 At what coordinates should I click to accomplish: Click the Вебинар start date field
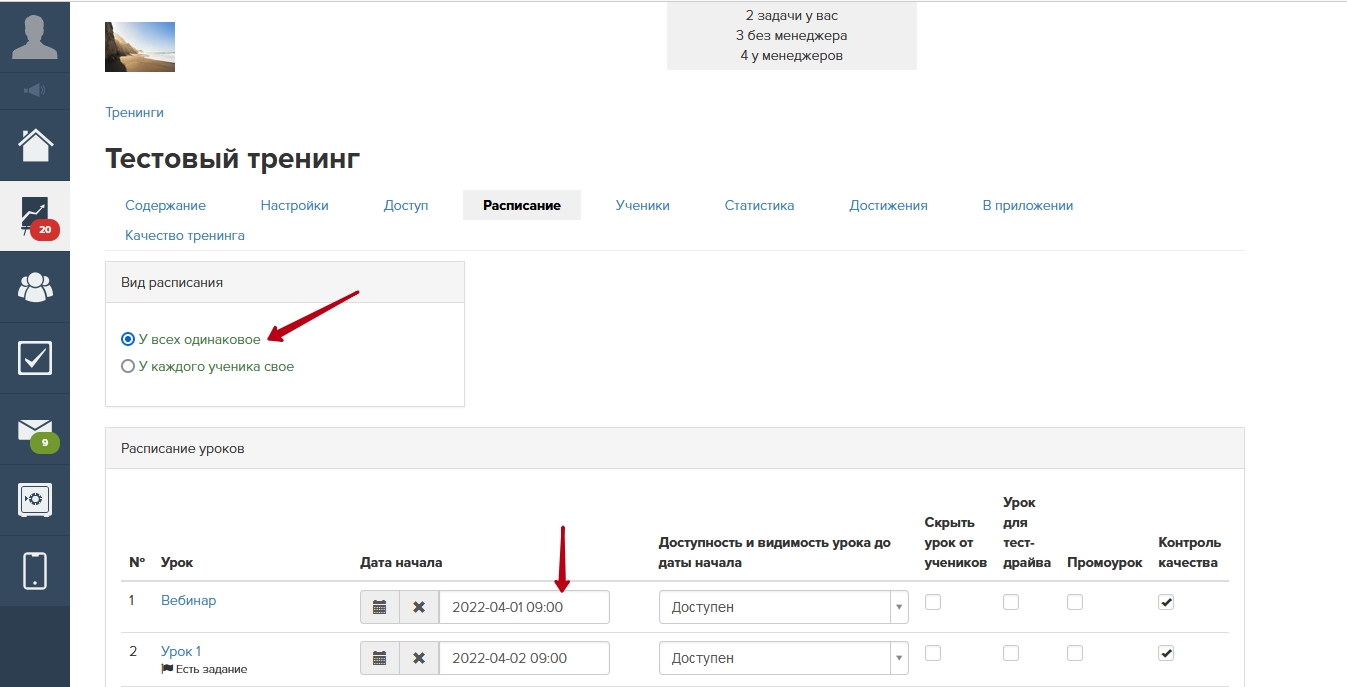pyautogui.click(x=524, y=607)
